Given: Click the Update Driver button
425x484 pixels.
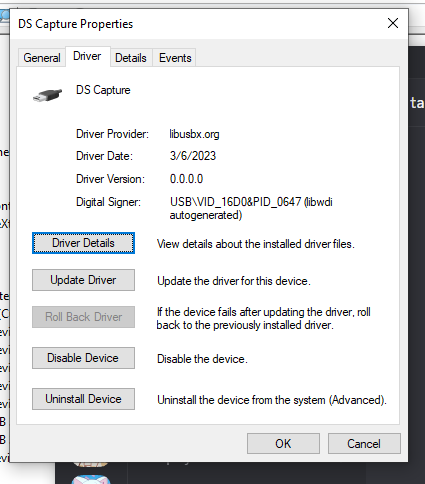Looking at the screenshot, I should 83,280.
